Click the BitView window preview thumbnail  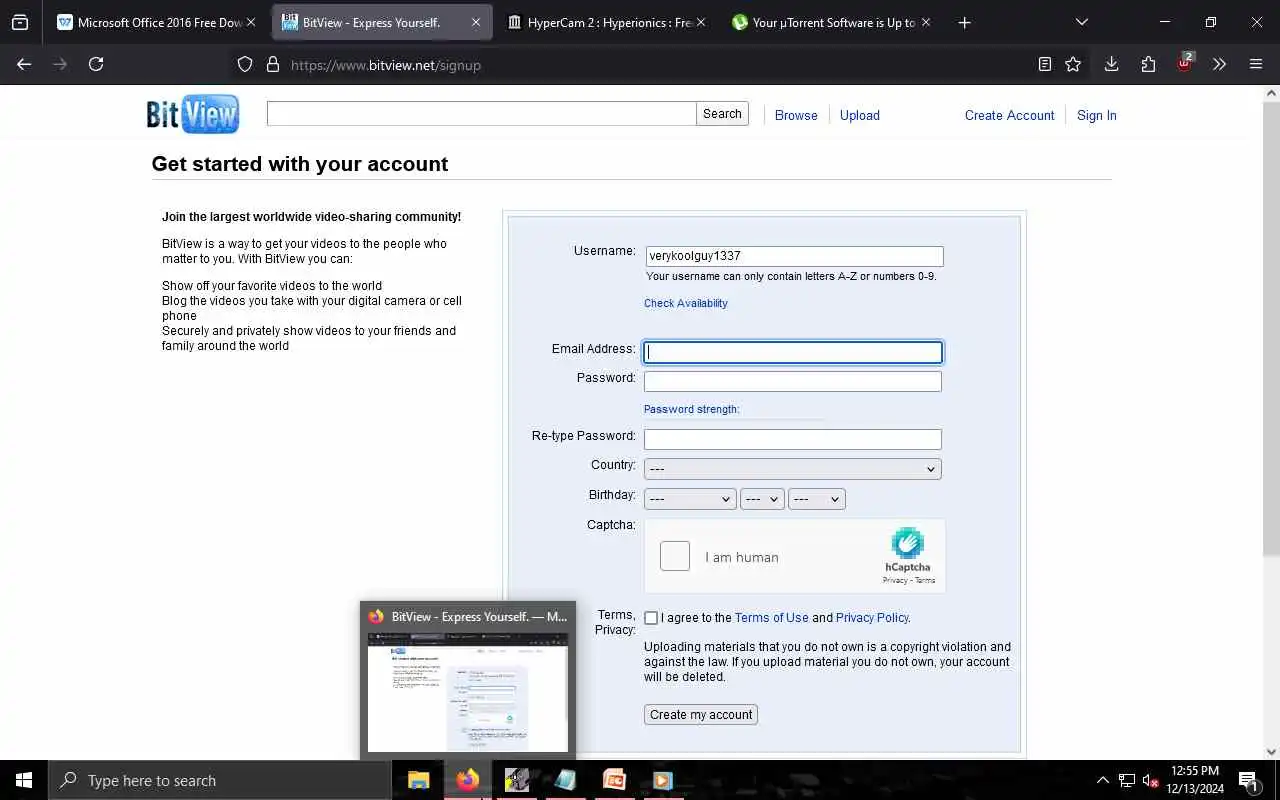[x=468, y=692]
